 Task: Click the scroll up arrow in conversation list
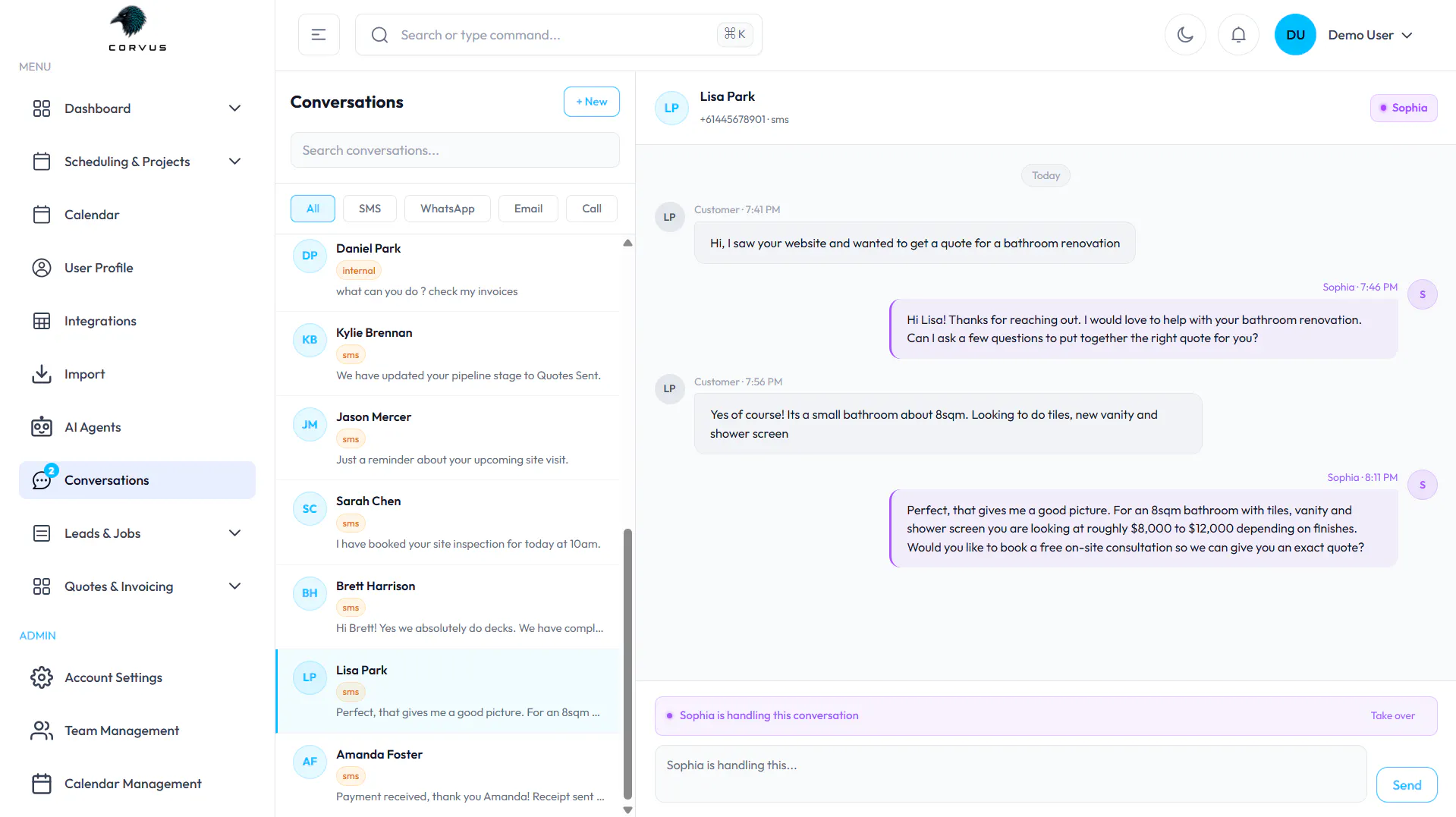coord(627,243)
